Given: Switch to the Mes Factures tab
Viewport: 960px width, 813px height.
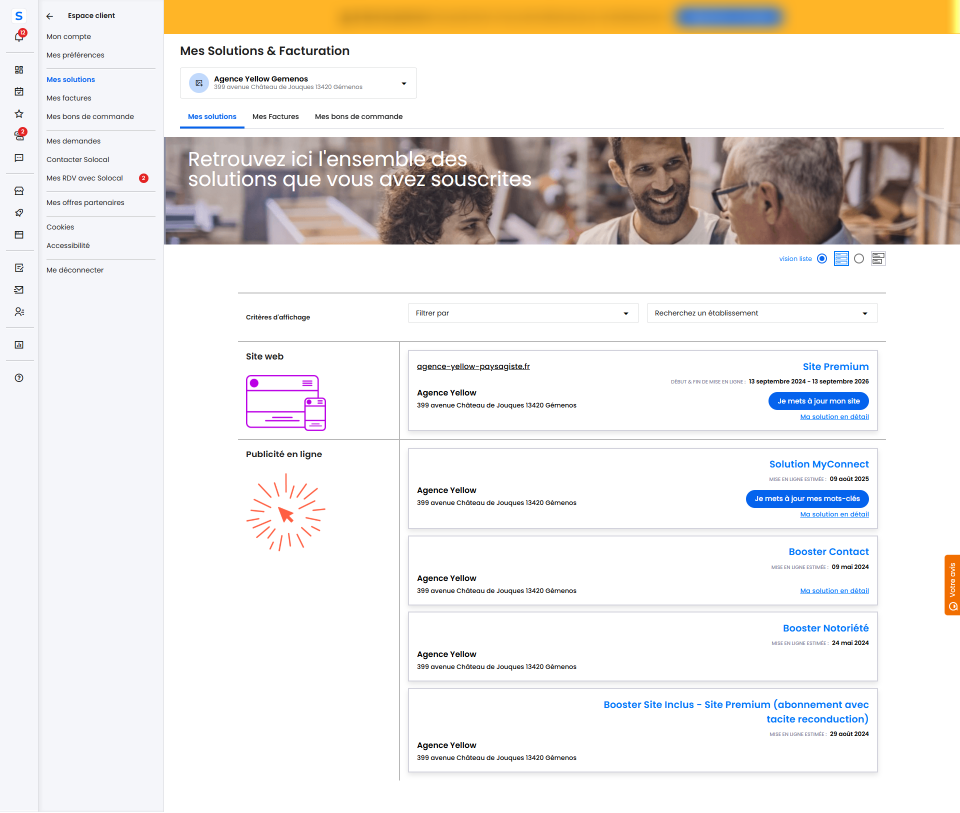Looking at the screenshot, I should pos(275,117).
